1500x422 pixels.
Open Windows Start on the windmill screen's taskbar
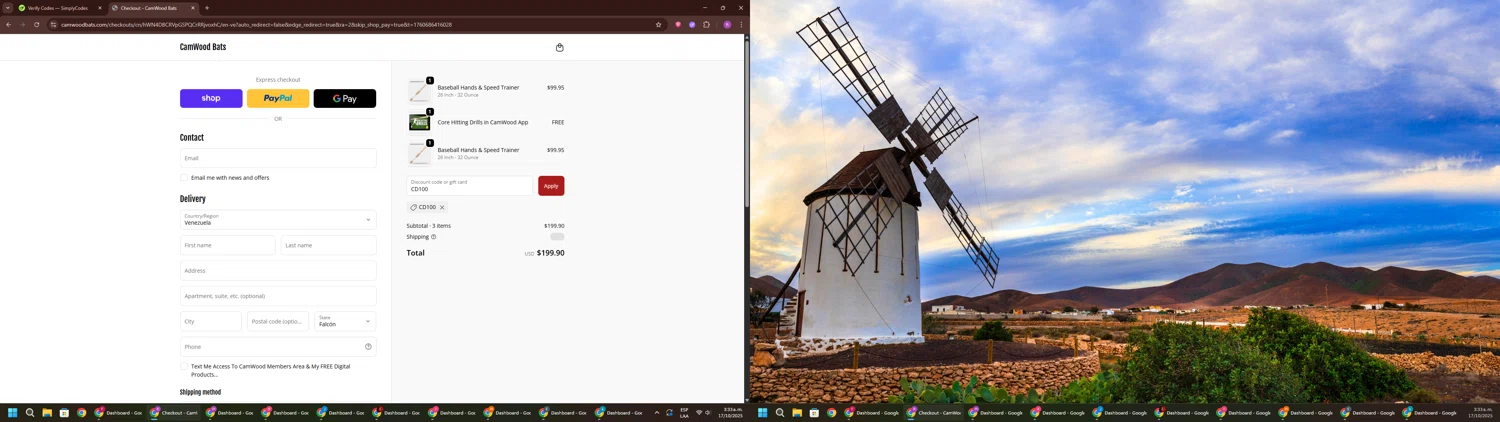tap(763, 412)
